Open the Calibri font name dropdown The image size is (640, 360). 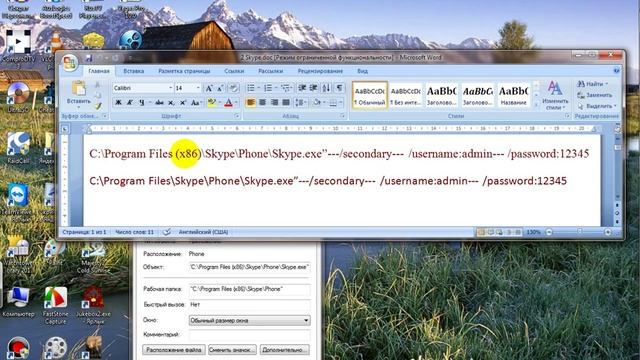click(x=171, y=88)
